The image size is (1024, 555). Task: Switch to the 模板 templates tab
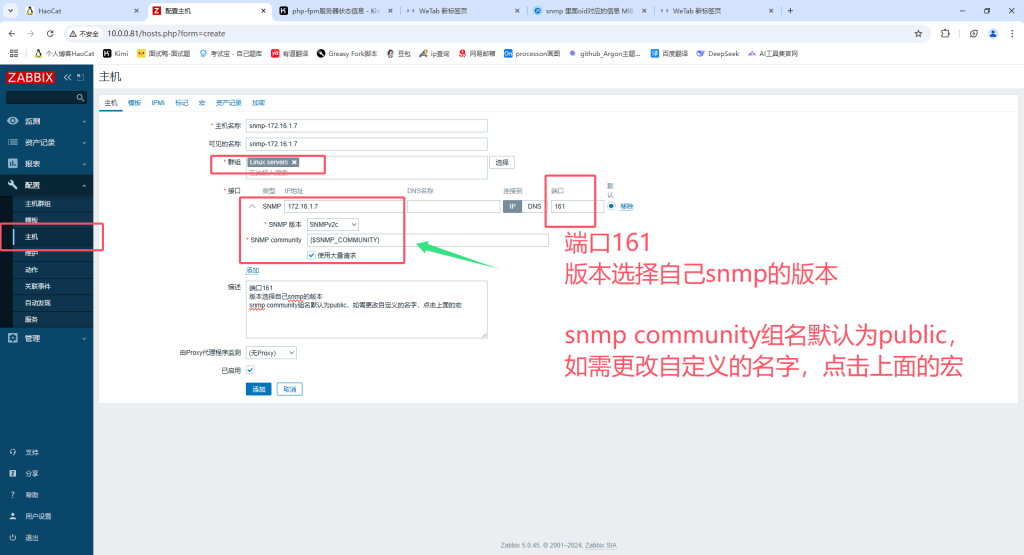pos(134,103)
